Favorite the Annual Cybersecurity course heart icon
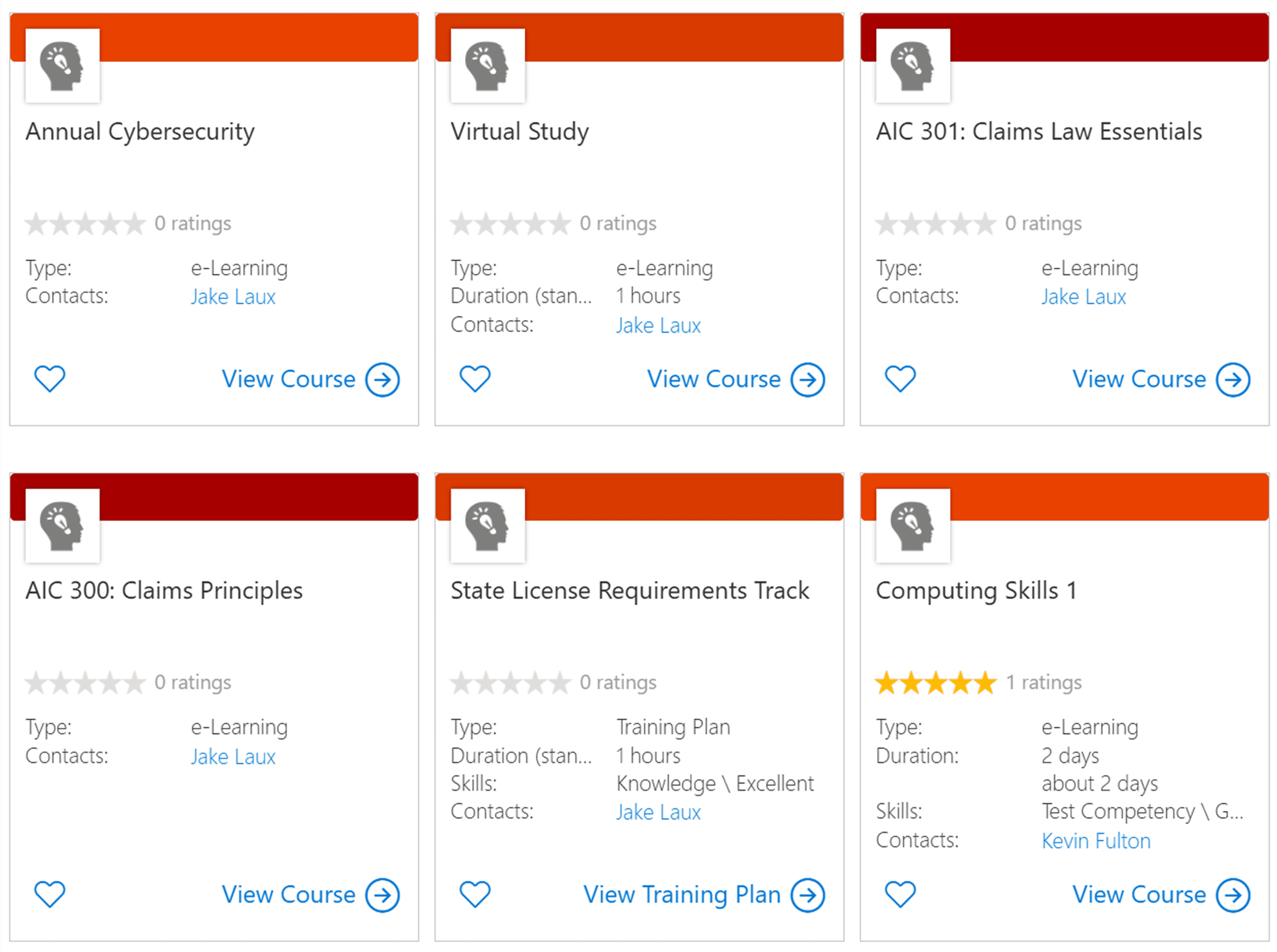Image resolution: width=1277 pixels, height=952 pixels. click(49, 379)
